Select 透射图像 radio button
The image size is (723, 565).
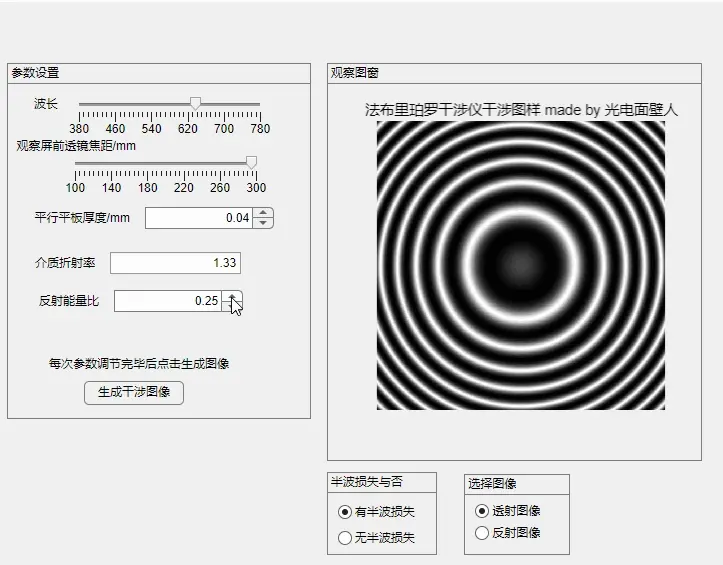click(482, 511)
